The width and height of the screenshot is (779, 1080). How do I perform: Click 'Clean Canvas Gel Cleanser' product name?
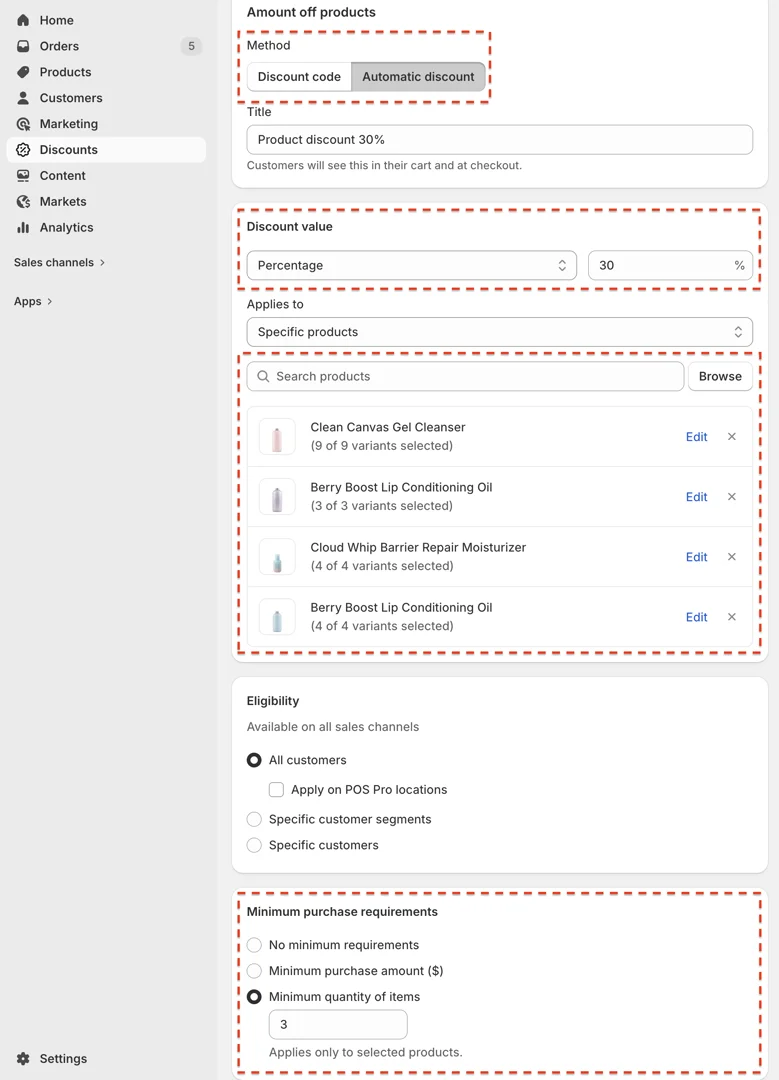coord(388,427)
